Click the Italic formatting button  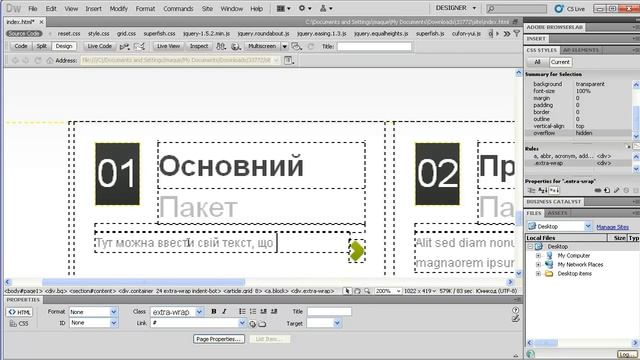(x=224, y=311)
